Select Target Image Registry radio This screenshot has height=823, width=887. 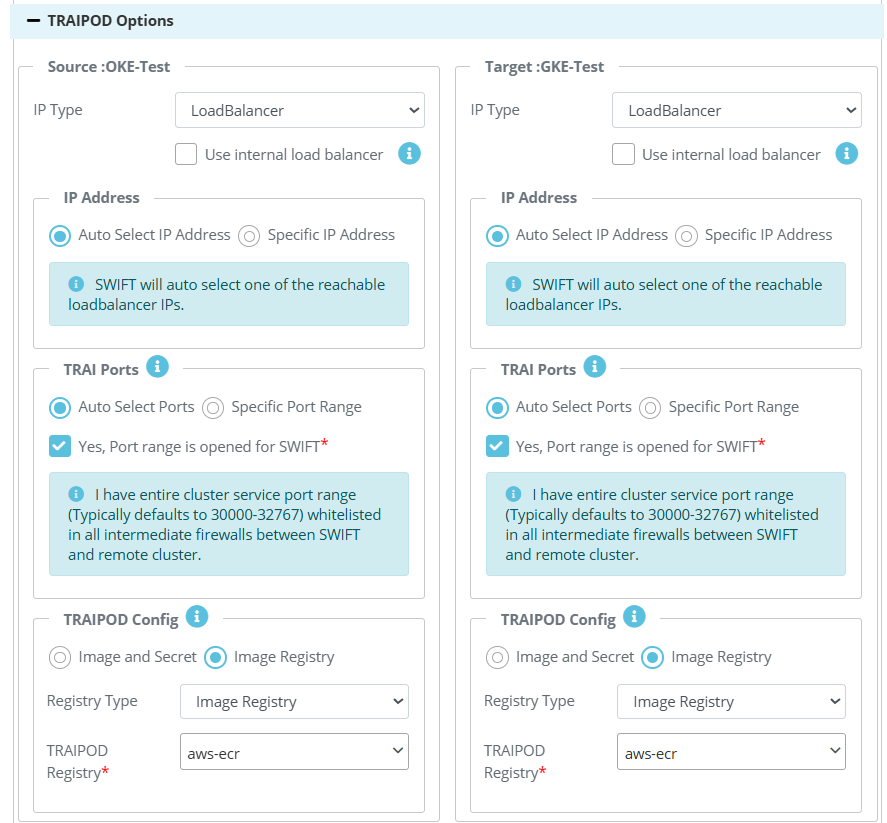click(652, 658)
